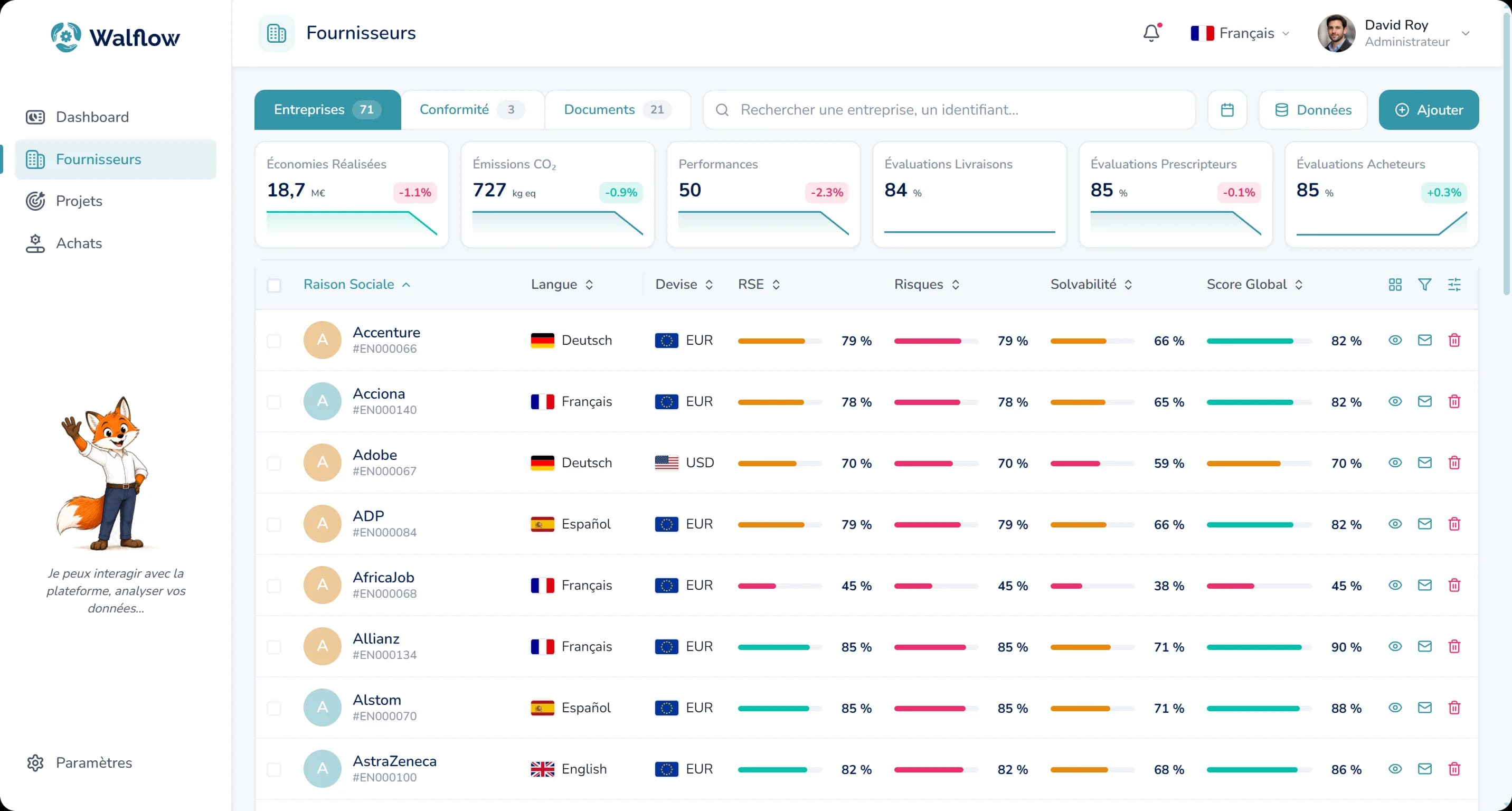This screenshot has height=811, width=1512.
Task: Delete the ADP entry
Action: (1454, 524)
